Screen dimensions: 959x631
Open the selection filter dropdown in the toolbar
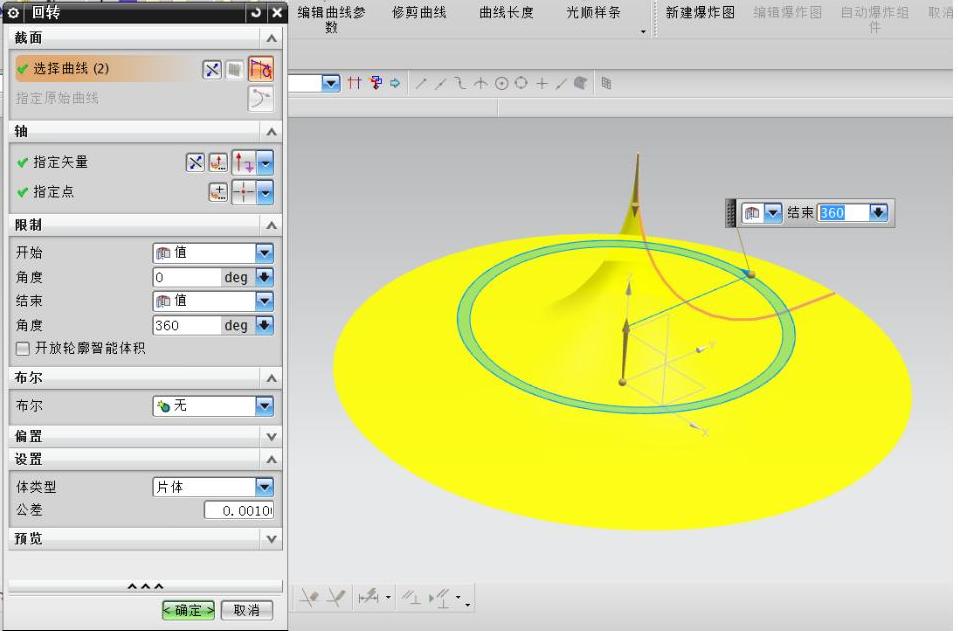330,83
